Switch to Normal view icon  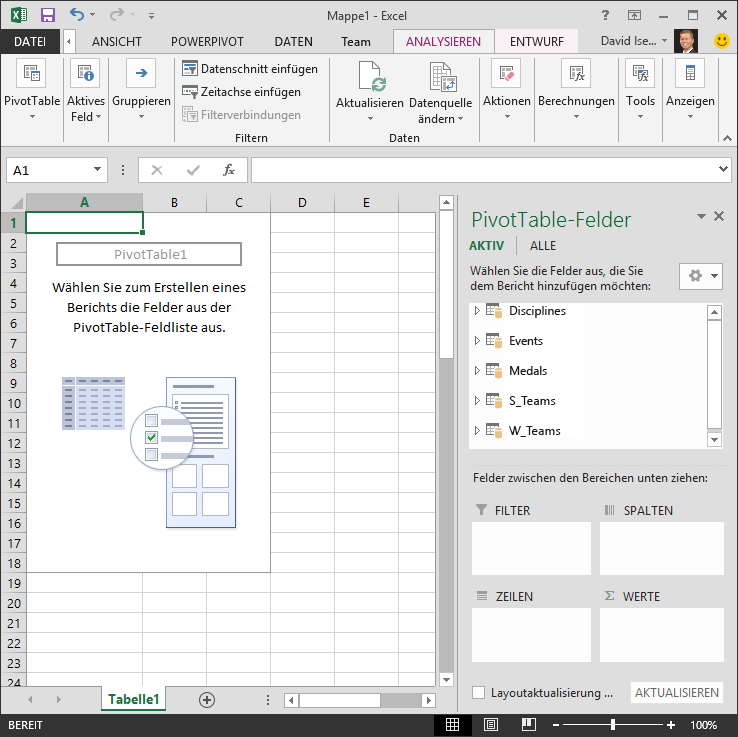click(x=452, y=725)
